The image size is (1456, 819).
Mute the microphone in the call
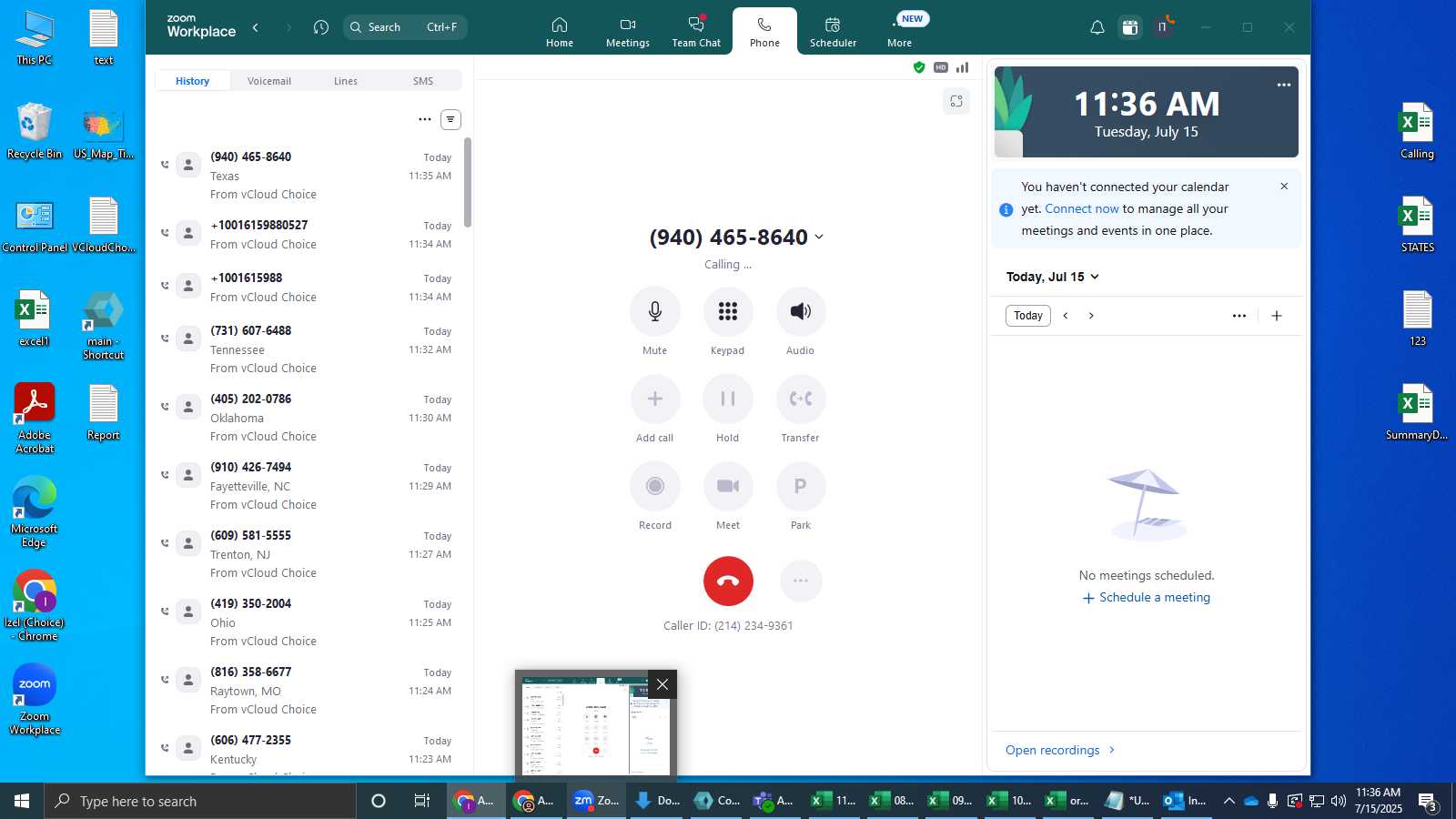coord(655,312)
